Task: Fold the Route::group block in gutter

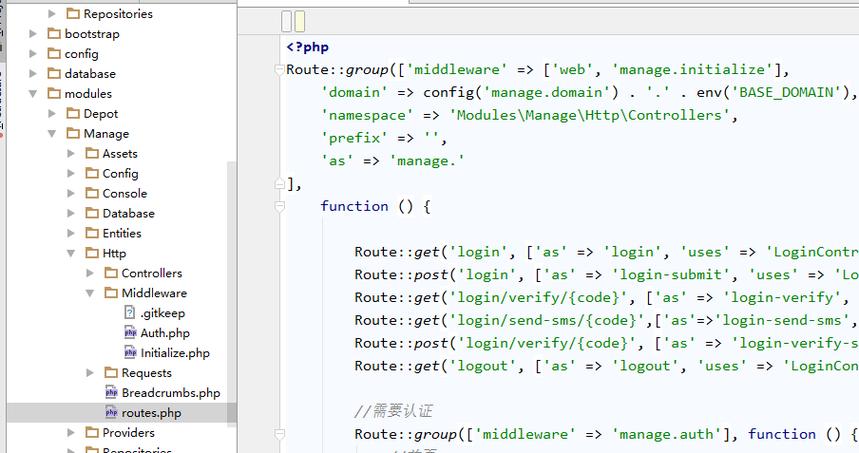Action: tap(279, 70)
